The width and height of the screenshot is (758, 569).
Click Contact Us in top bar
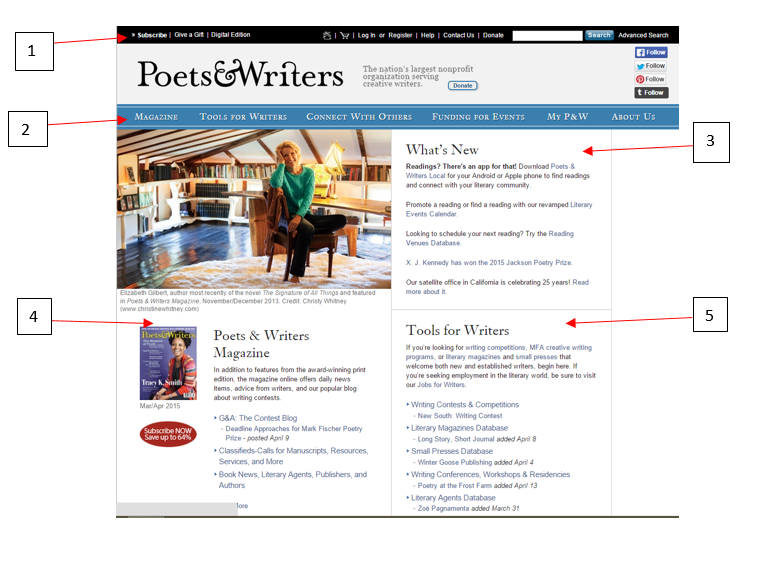coord(458,35)
